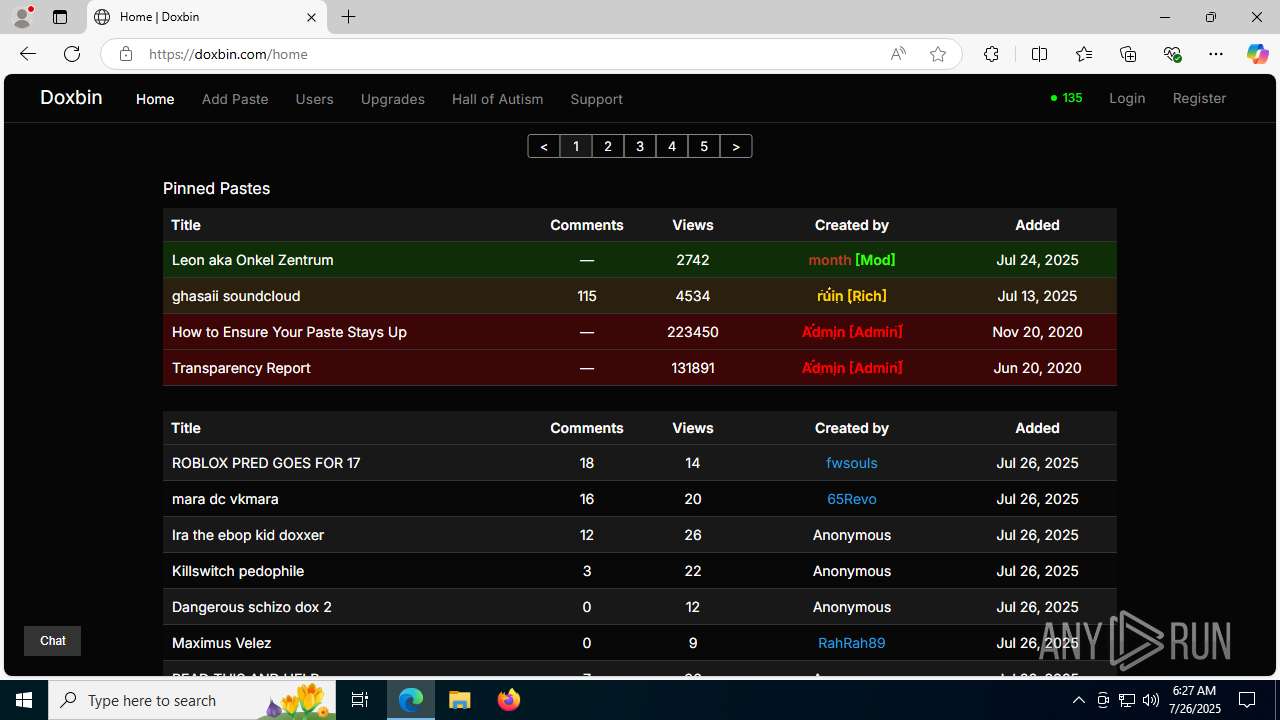
Task: Select the Home navigation item
Action: (155, 99)
